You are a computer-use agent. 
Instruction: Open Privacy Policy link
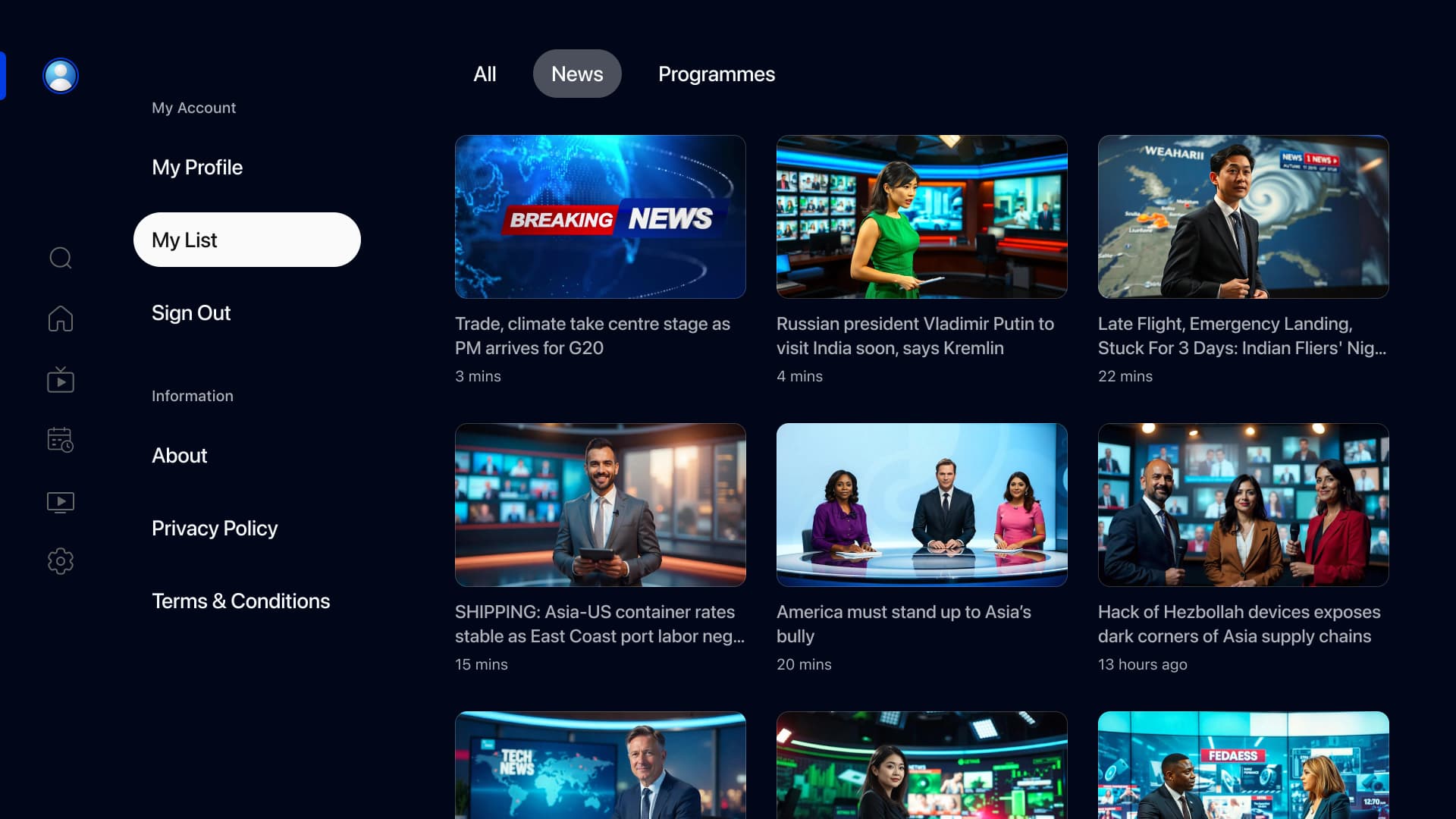(215, 528)
